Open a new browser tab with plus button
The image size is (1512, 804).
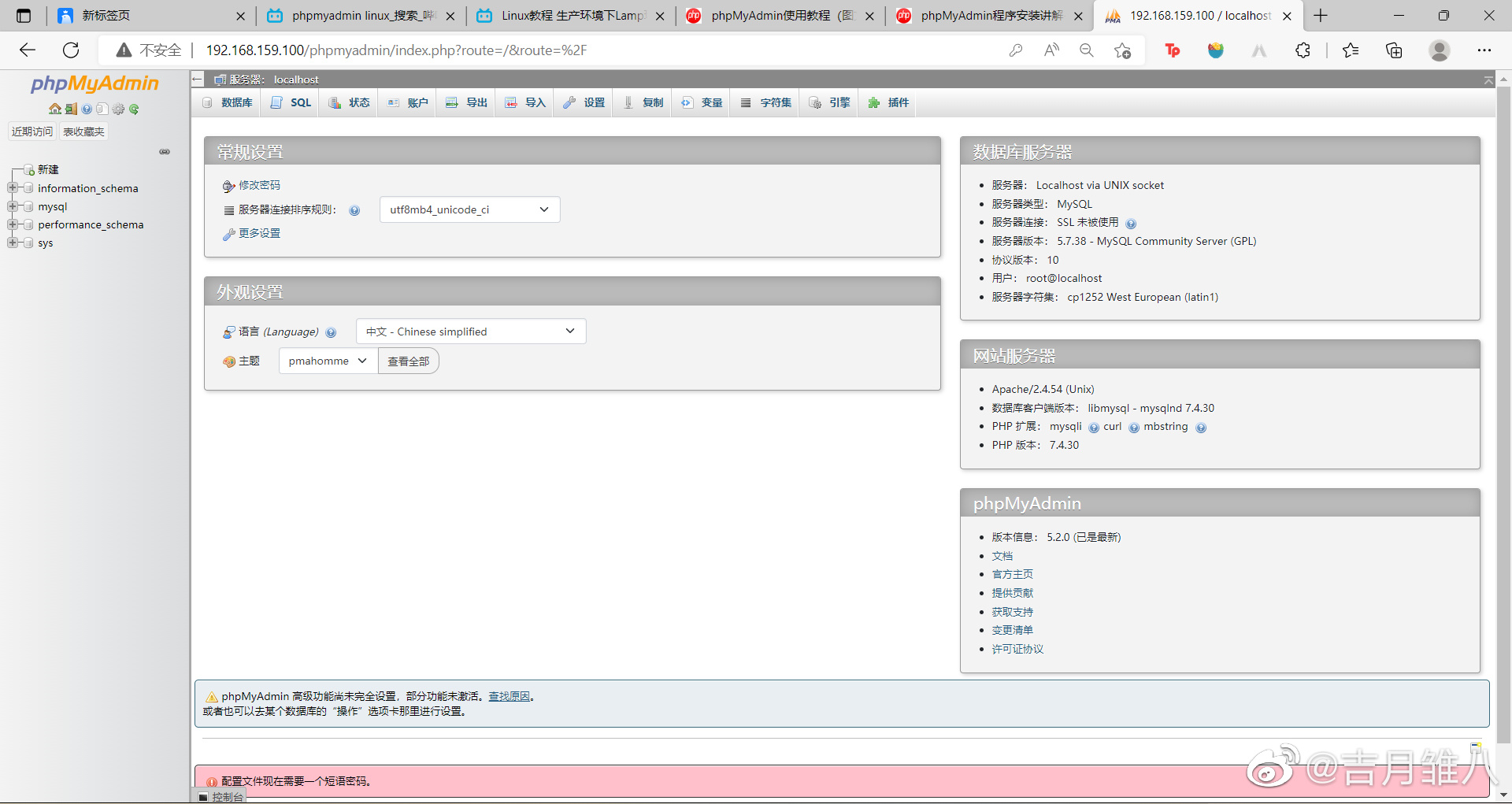pos(1321,16)
